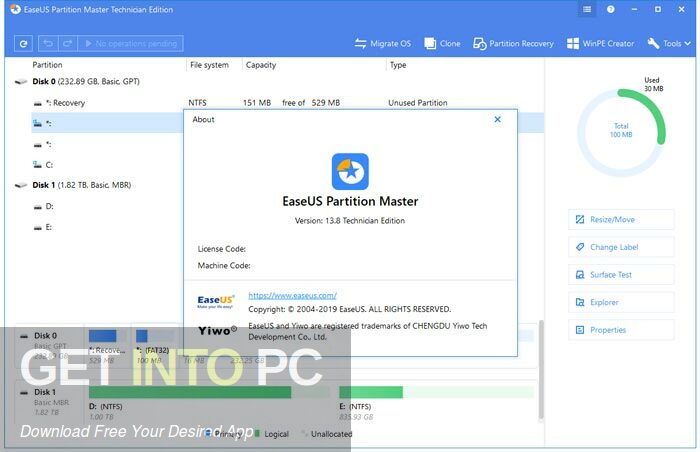
Task: Click the File system column header
Action: pos(209,65)
